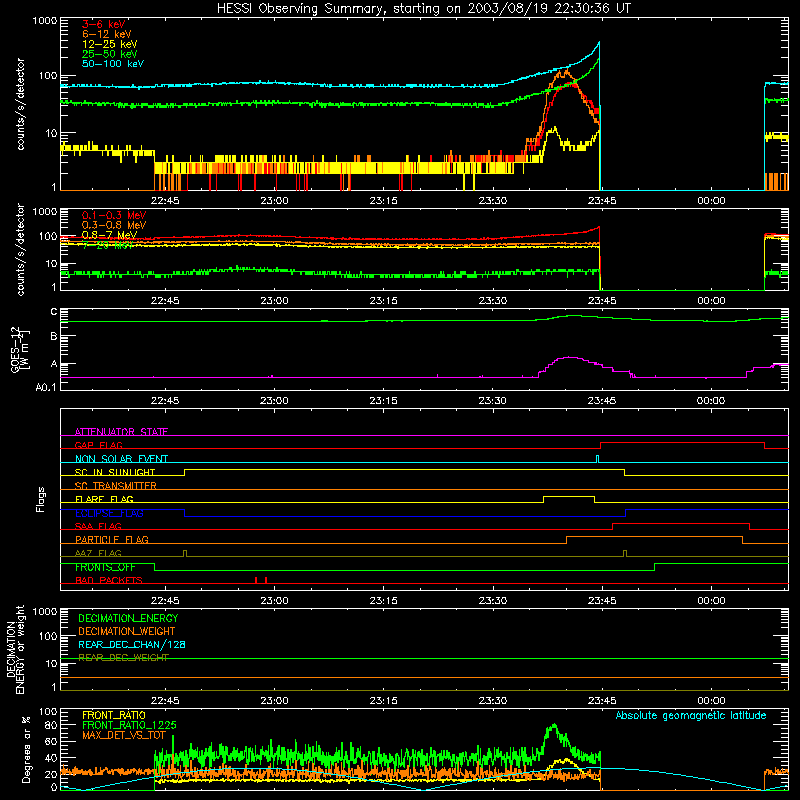Select the 6-12 keV legend label
This screenshot has width=800, height=800.
[107, 34]
